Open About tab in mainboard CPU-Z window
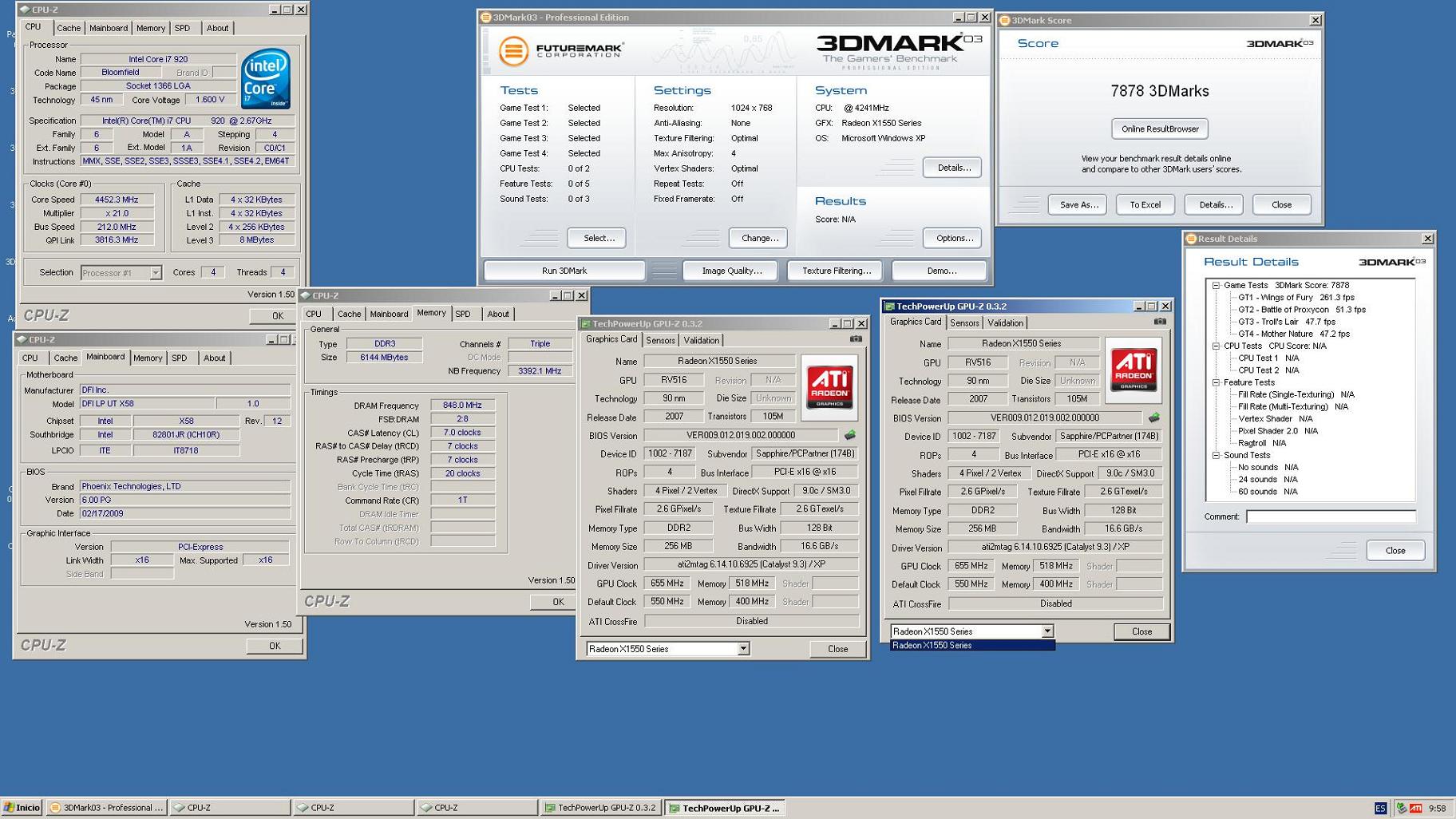 point(214,358)
